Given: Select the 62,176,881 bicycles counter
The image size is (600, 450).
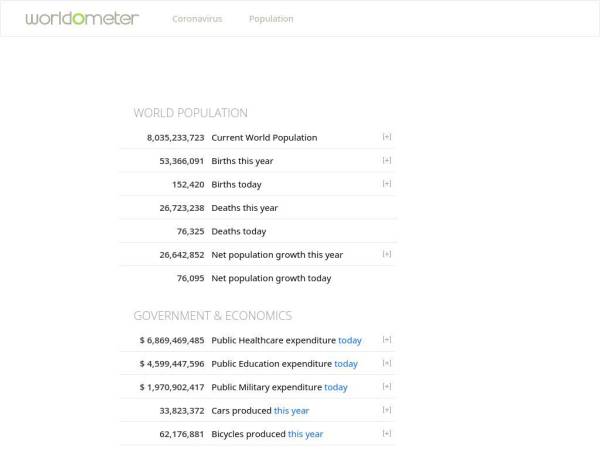Looking at the screenshot, I should tap(182, 434).
